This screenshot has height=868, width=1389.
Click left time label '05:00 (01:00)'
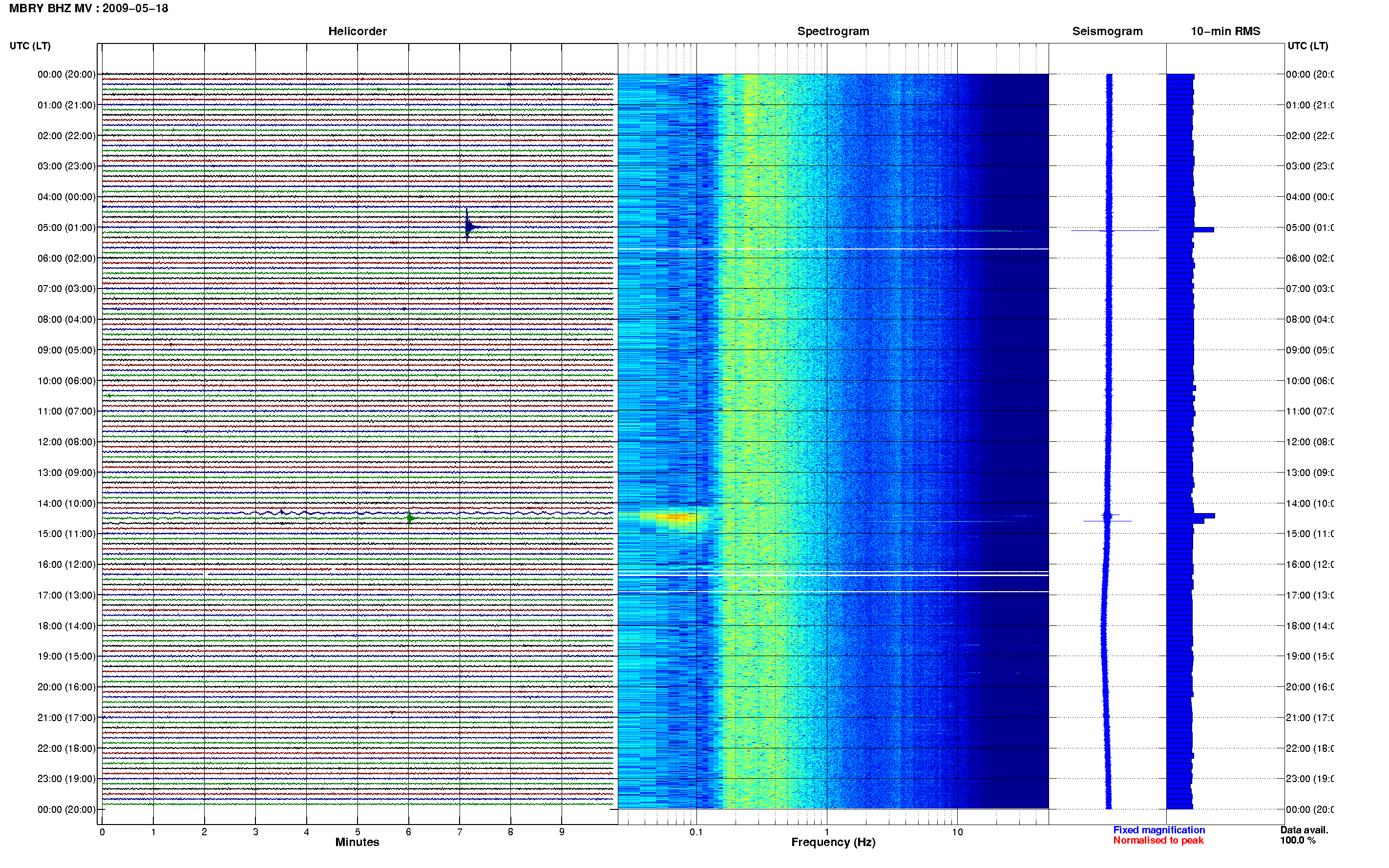(x=66, y=227)
